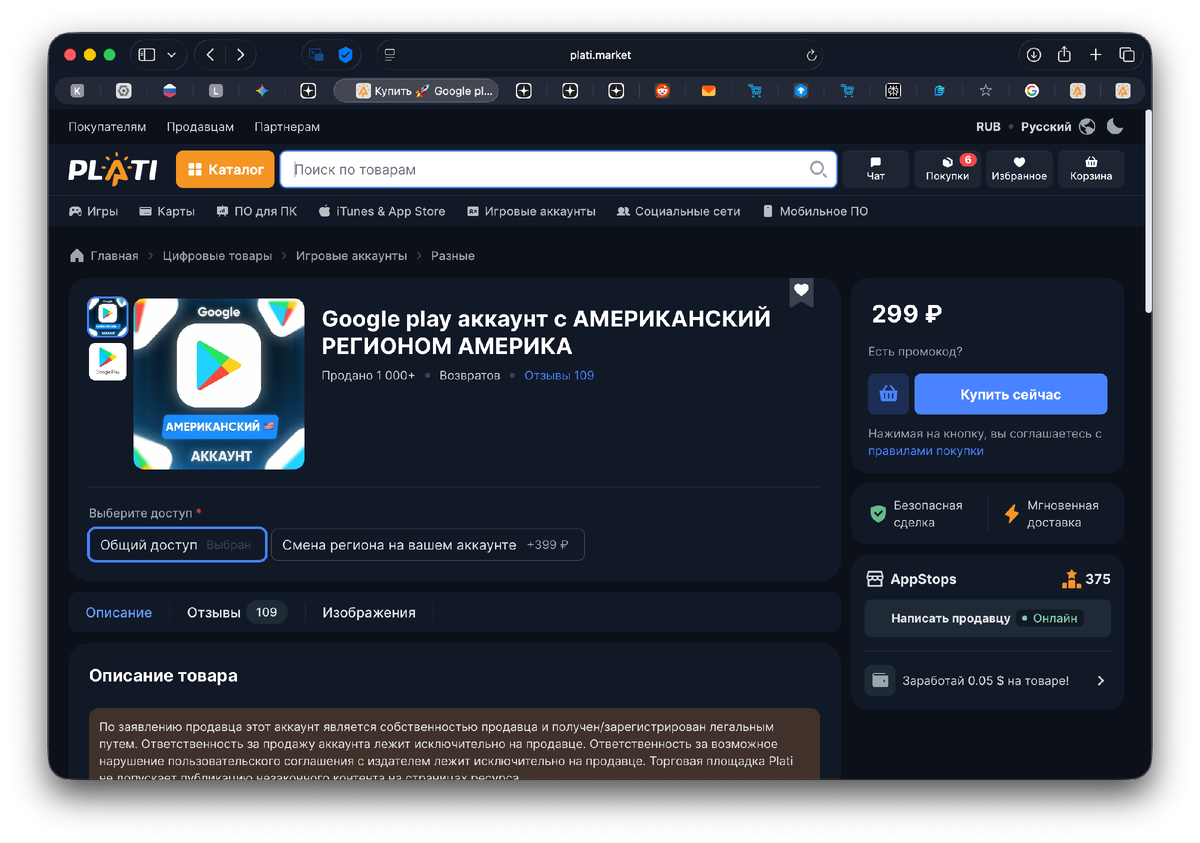1200x843 pixels.
Task: Switch to the Отзывы 109 tab
Action: click(237, 612)
